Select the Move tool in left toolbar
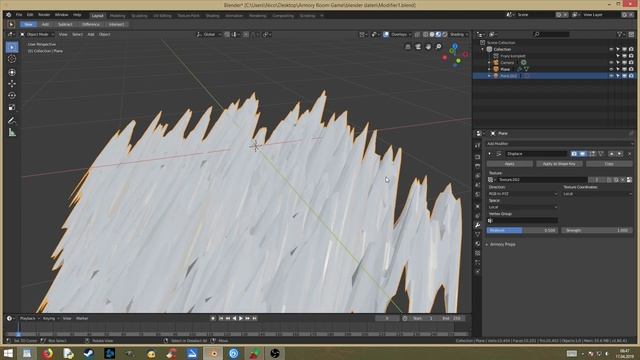 point(12,84)
